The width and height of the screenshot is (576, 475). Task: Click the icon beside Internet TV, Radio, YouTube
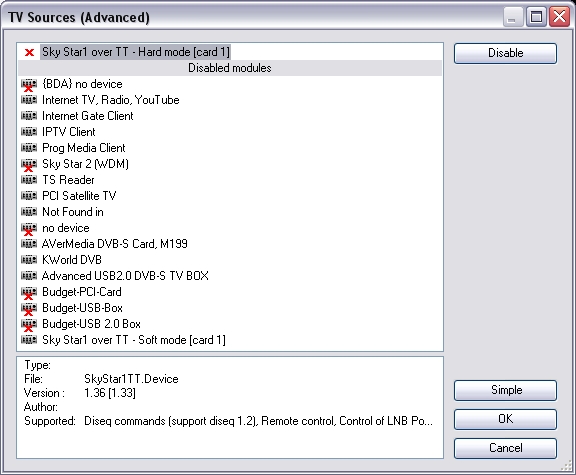coord(29,100)
